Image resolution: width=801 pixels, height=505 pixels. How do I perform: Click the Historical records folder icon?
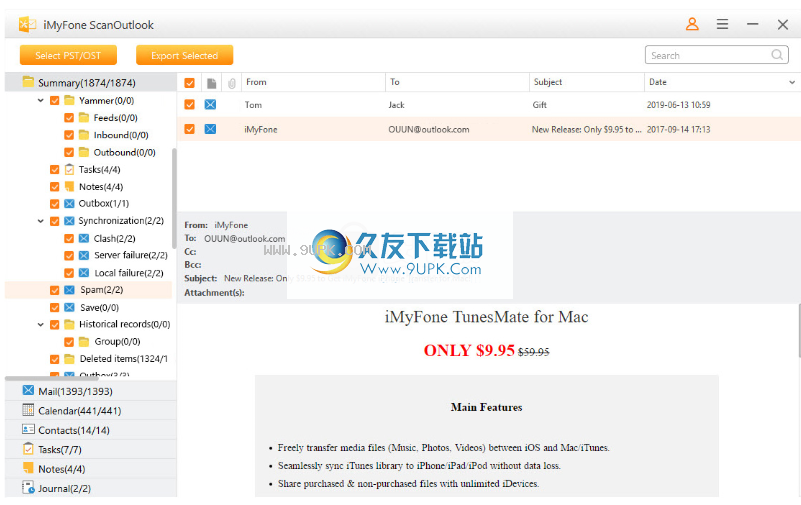pos(69,324)
